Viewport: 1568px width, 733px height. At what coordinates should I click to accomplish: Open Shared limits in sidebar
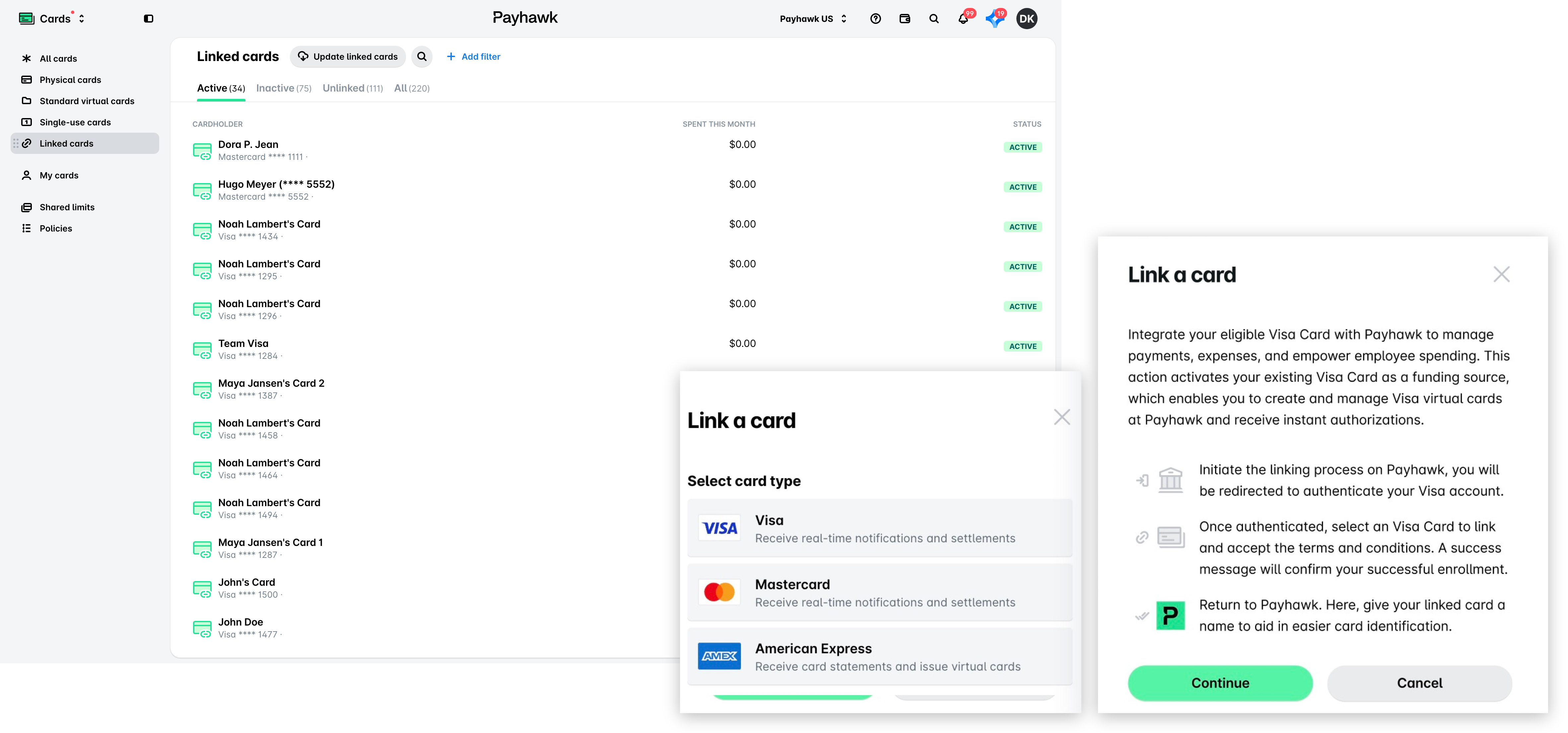[x=85, y=207]
